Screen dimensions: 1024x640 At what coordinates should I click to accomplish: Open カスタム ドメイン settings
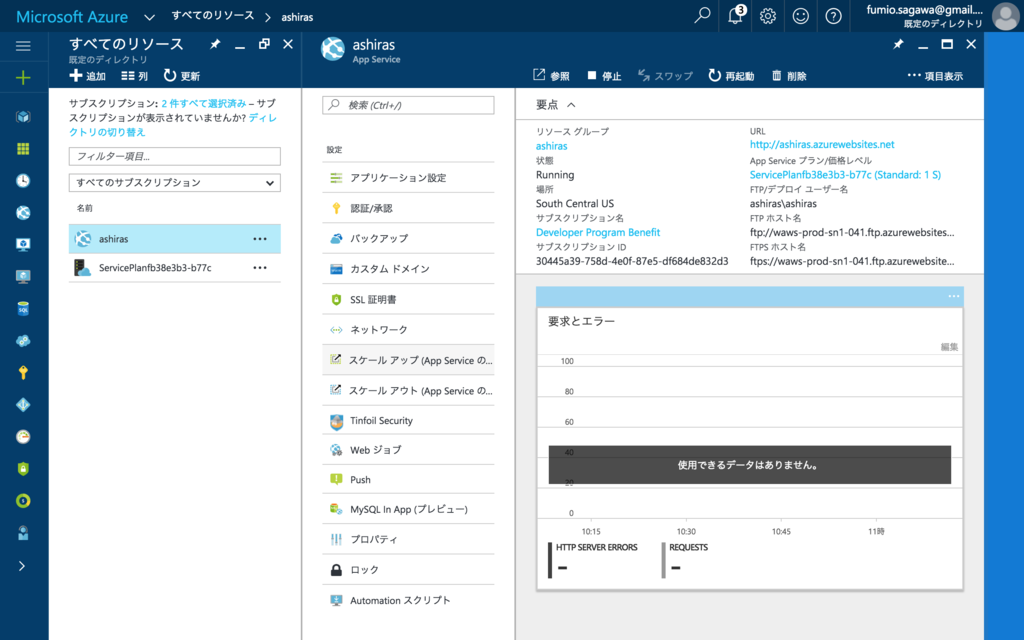tap(408, 269)
